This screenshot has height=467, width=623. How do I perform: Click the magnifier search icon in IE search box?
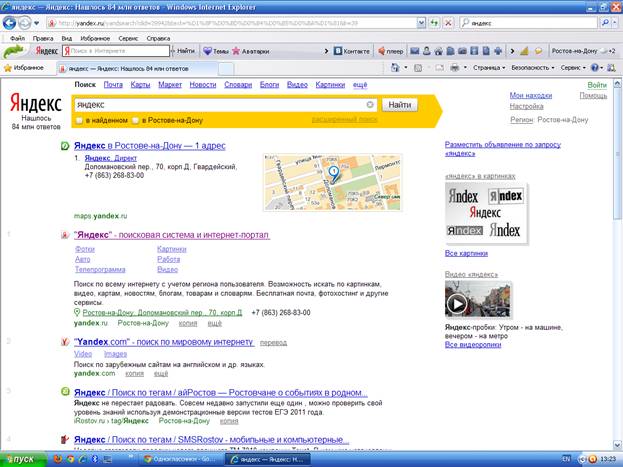pyautogui.click(x=605, y=23)
